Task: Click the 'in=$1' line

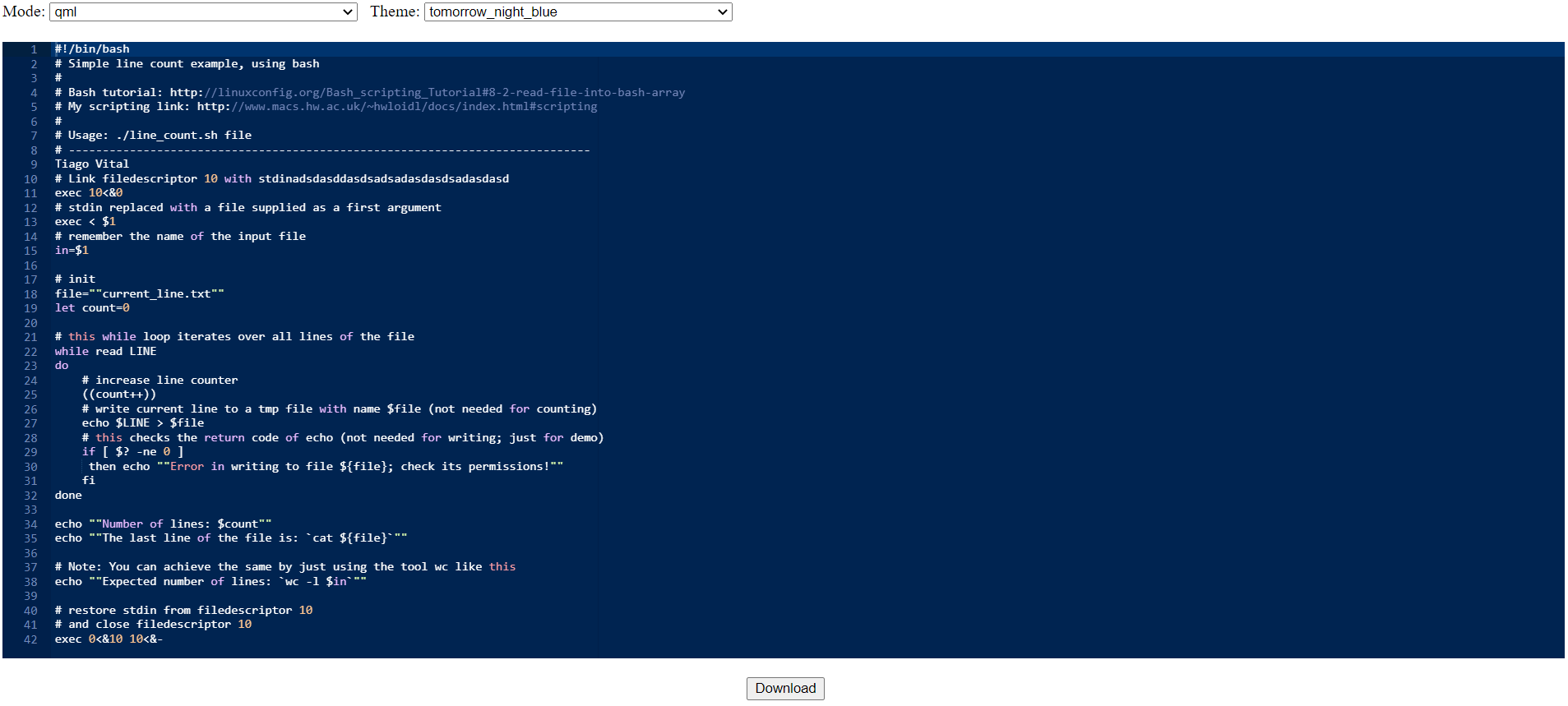Action: click(x=72, y=251)
